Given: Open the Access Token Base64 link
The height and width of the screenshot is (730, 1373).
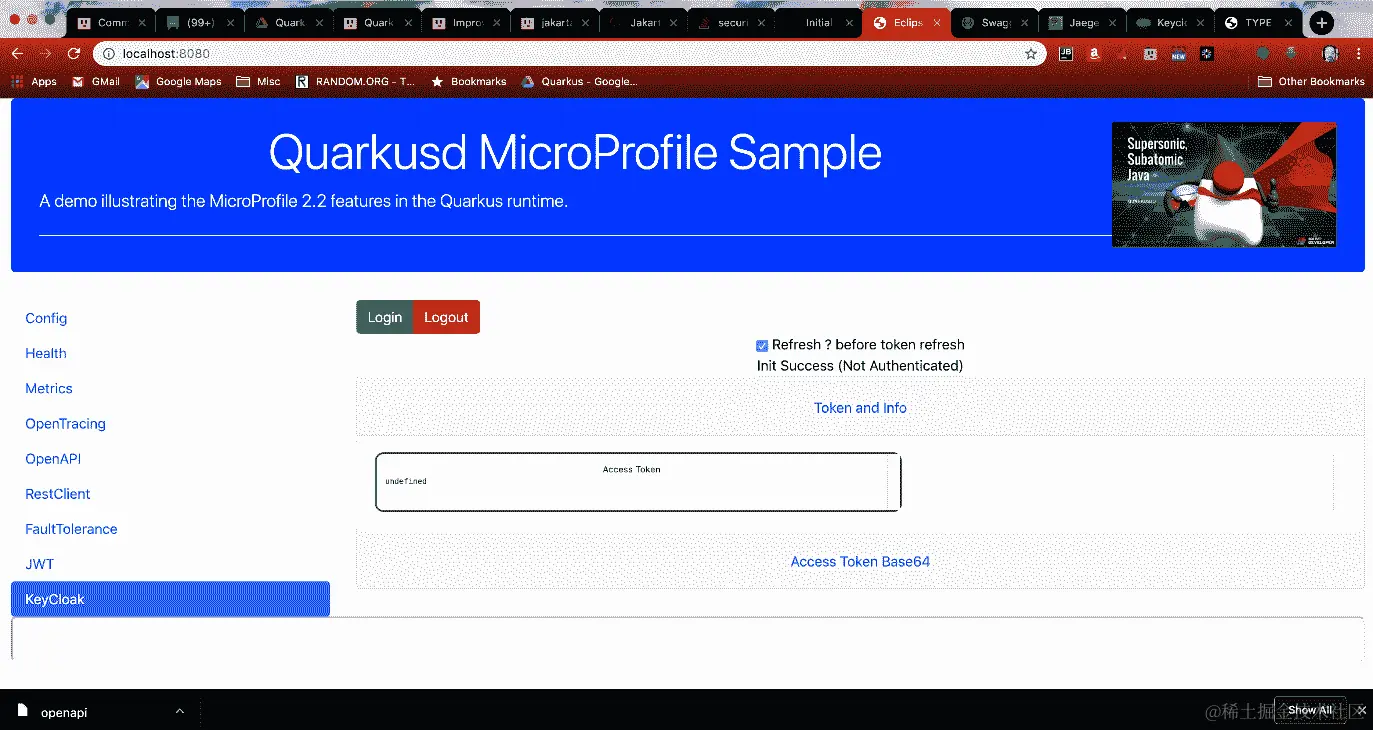Looking at the screenshot, I should tap(860, 562).
